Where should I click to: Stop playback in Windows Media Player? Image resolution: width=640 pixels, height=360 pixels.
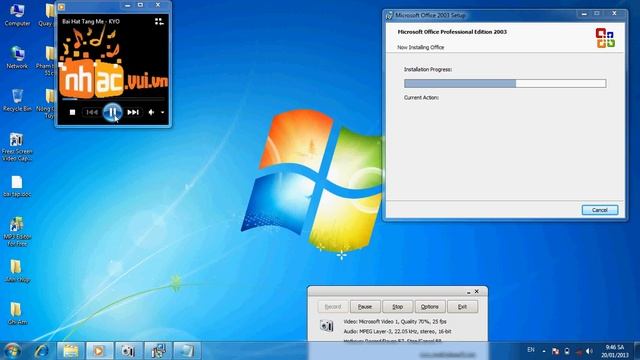pos(72,112)
